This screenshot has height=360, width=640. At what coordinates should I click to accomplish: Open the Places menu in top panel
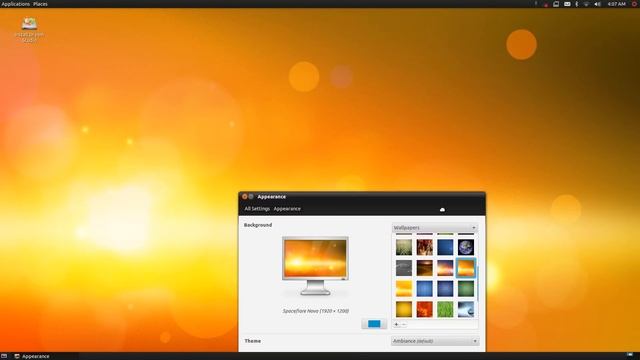pos(40,4)
